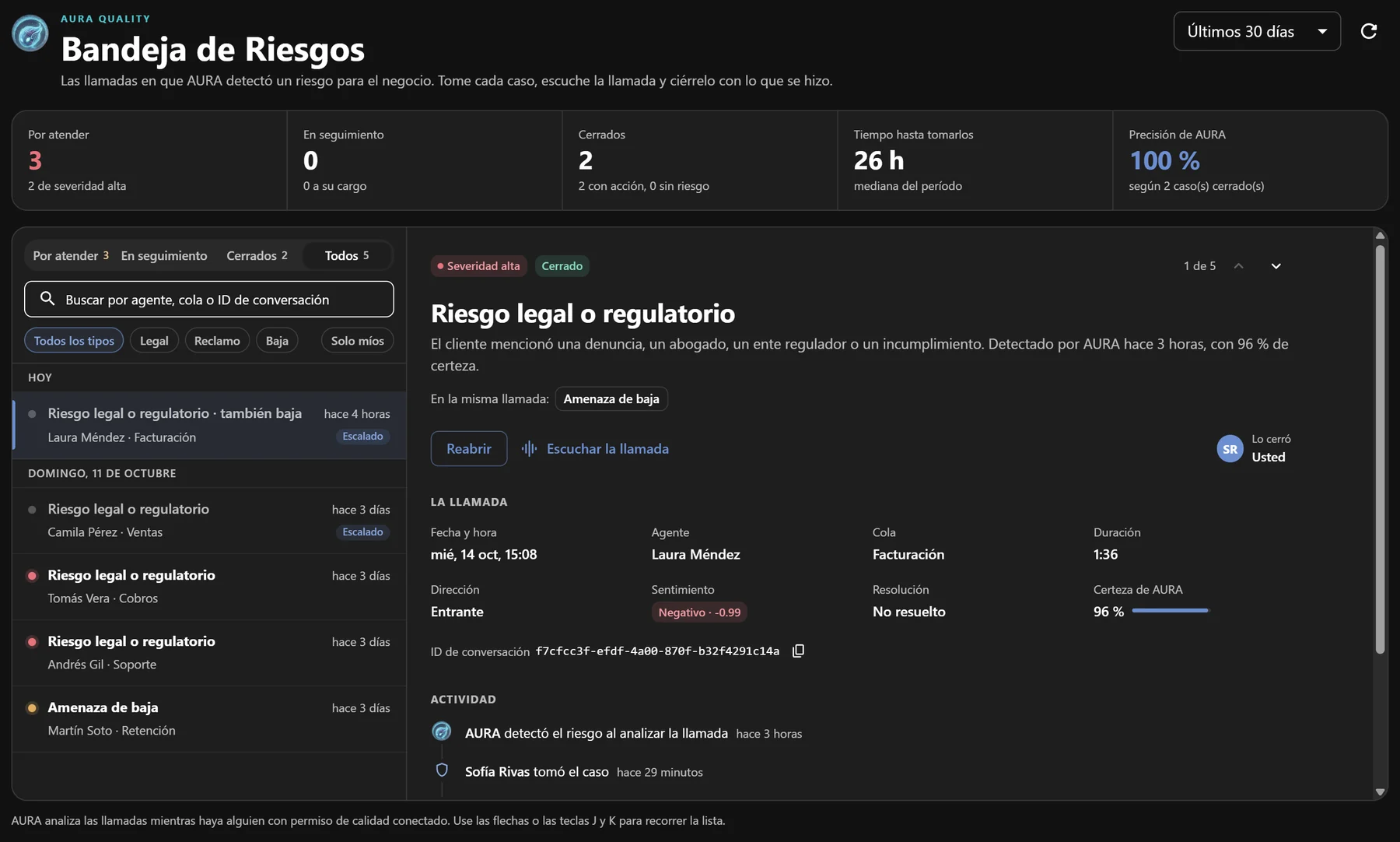Toggle Todos los tipos filter chip
The height and width of the screenshot is (842, 1400).
pos(74,341)
